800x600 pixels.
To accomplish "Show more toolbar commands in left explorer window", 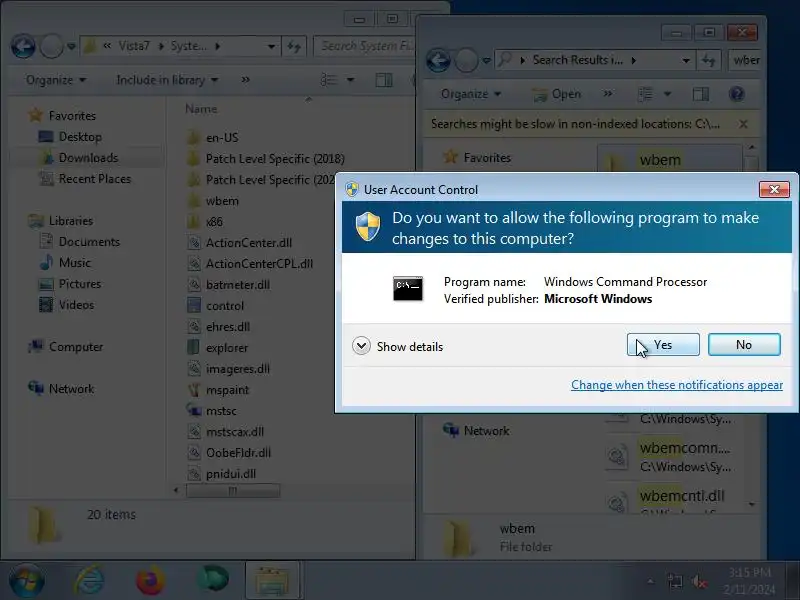I will point(245,80).
